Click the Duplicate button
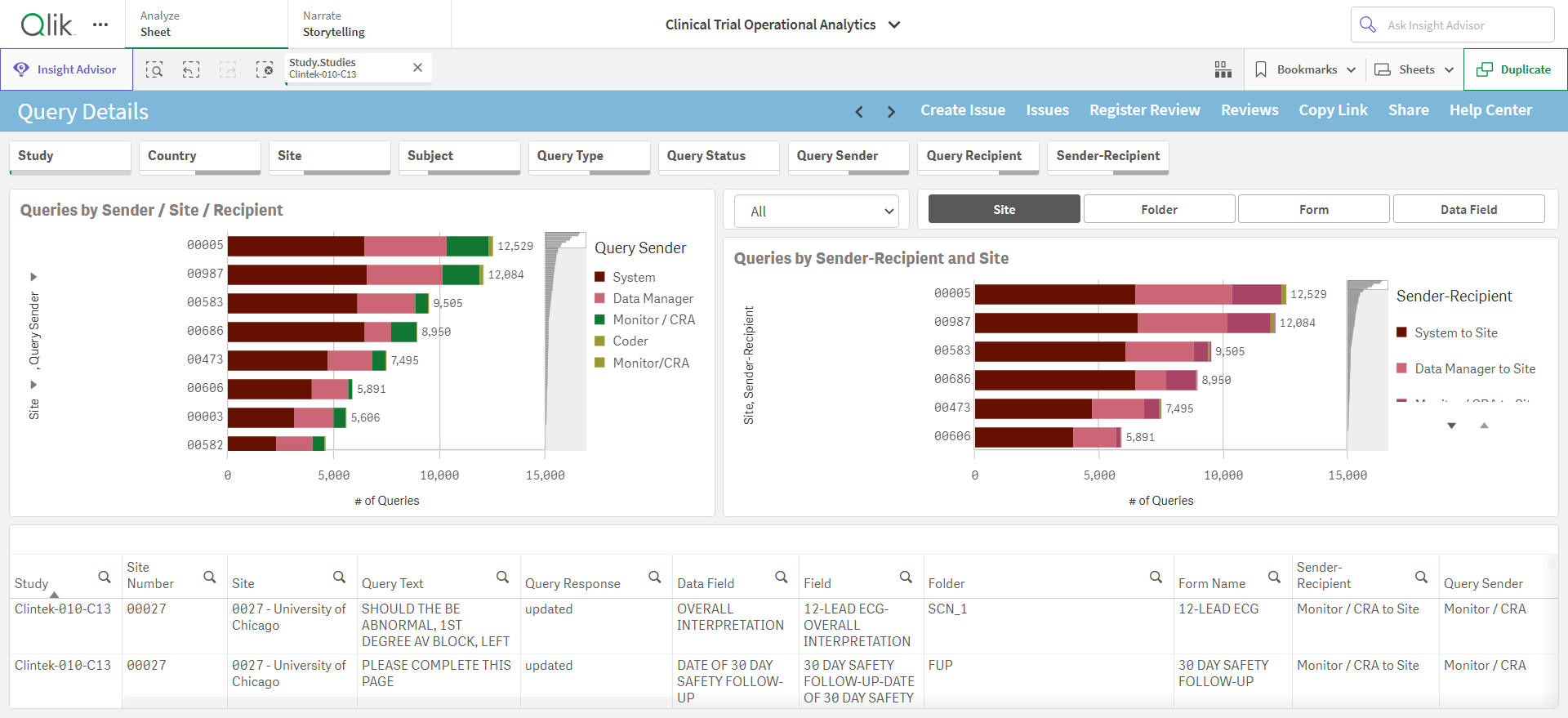Screen dimensions: 1568x718 click(x=1515, y=69)
